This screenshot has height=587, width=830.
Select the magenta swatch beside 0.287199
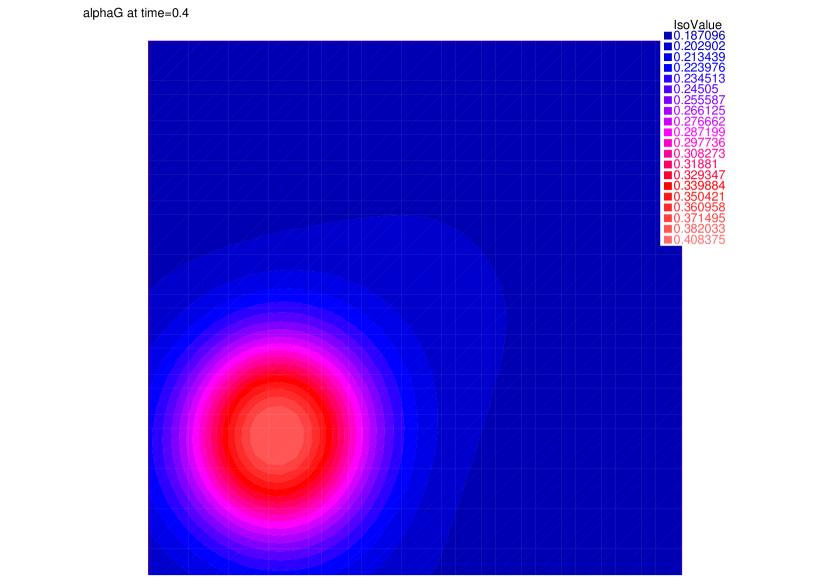(668, 132)
